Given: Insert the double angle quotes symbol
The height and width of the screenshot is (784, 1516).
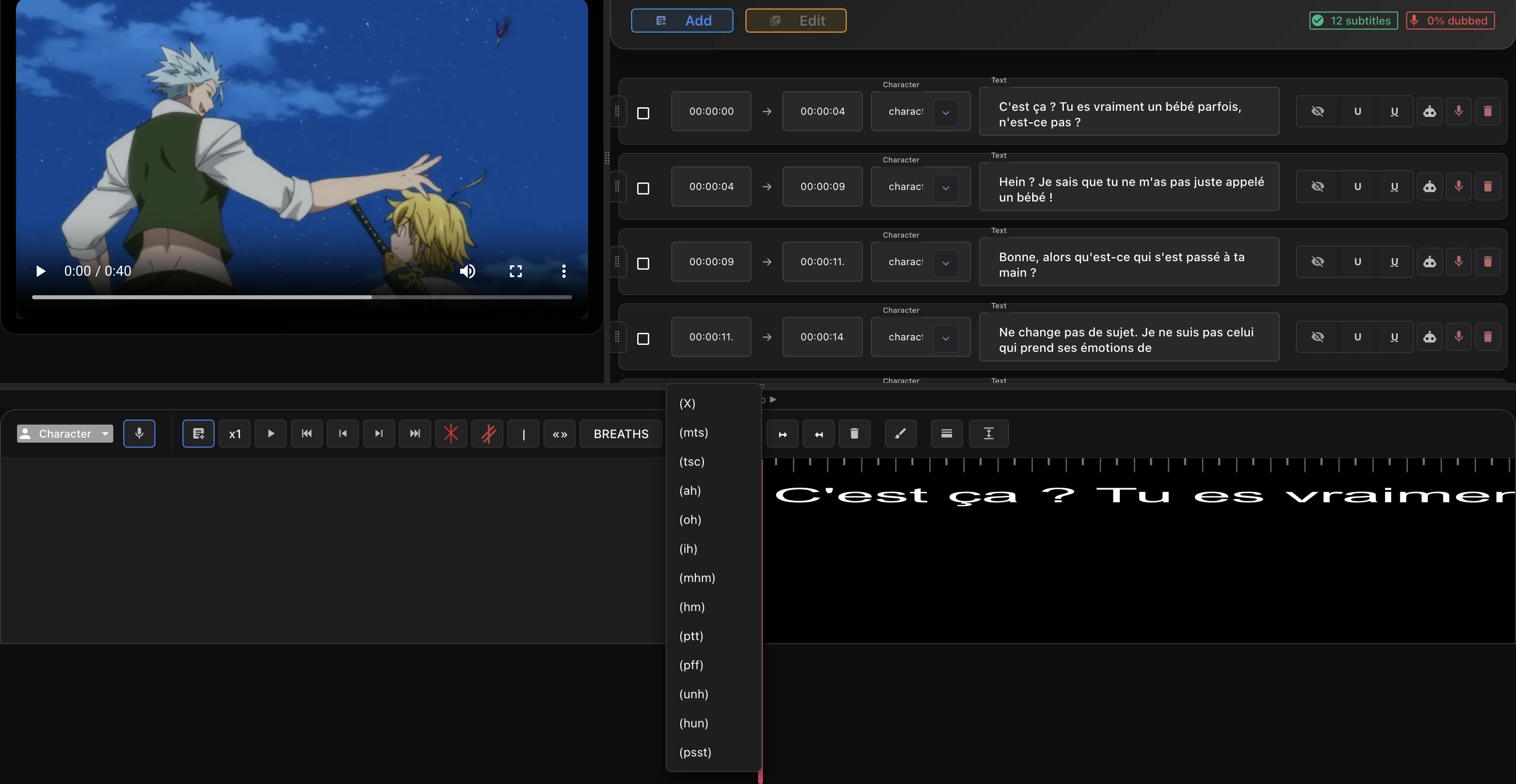Looking at the screenshot, I should click(559, 434).
